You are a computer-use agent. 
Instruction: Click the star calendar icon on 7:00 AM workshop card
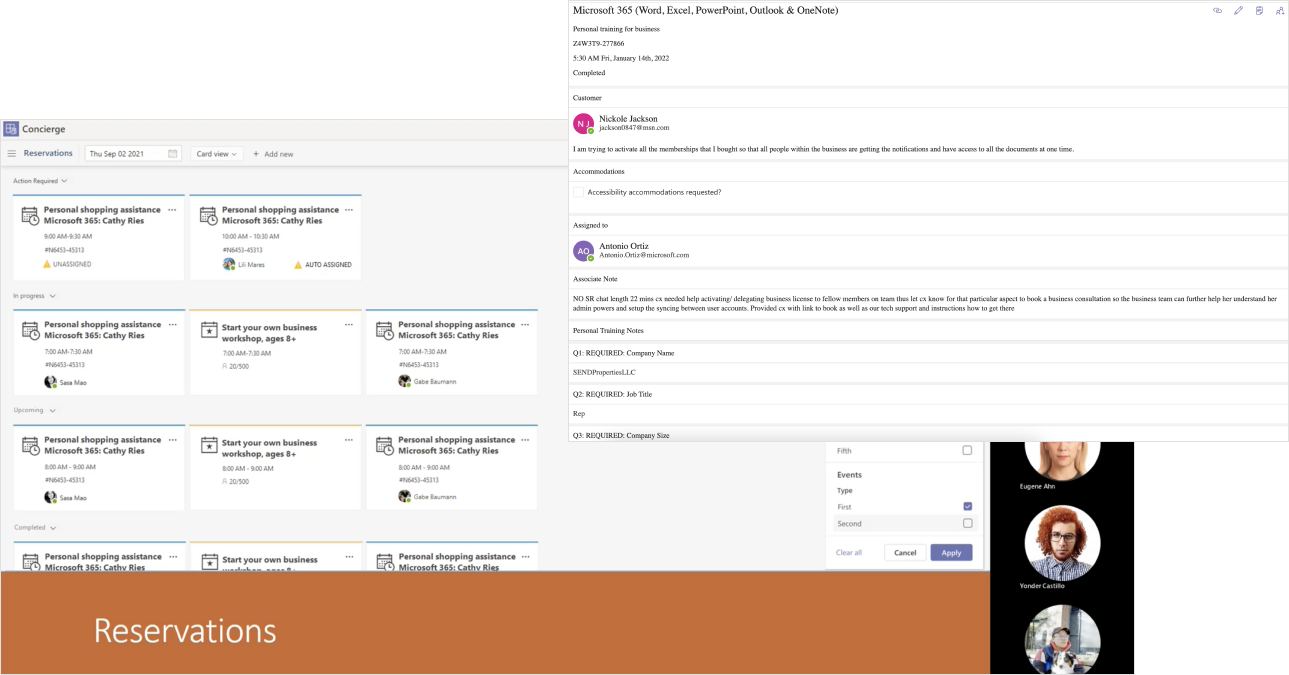click(x=209, y=330)
